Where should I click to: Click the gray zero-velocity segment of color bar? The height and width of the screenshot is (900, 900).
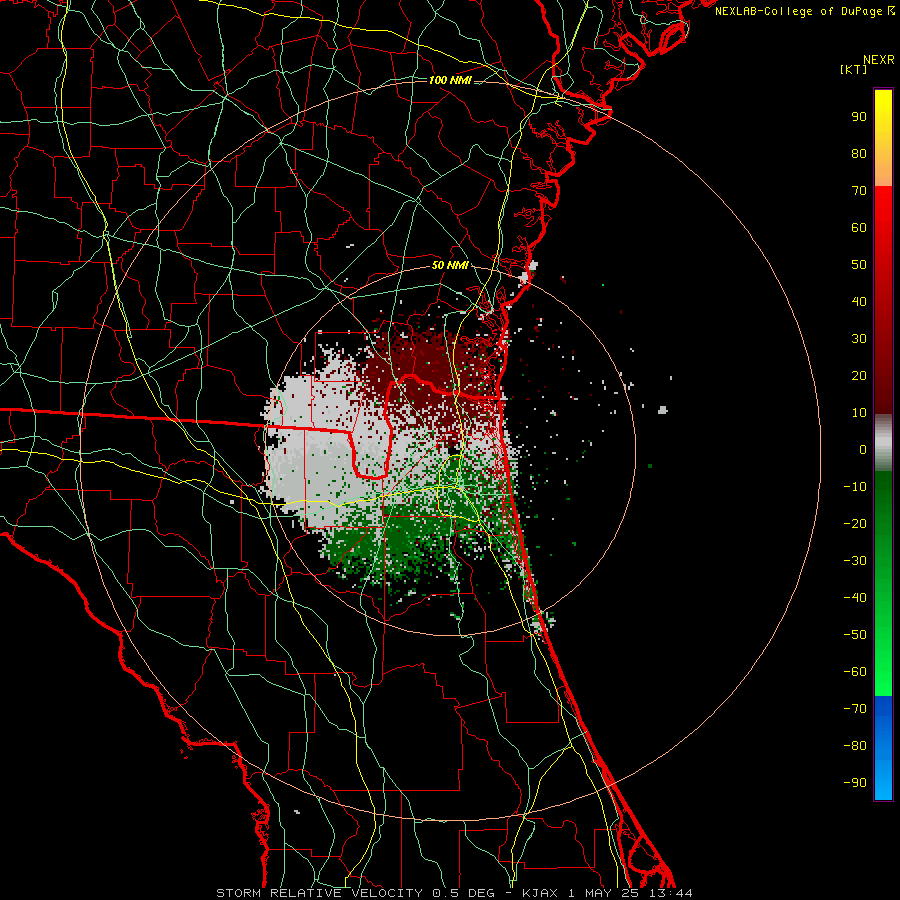tap(883, 443)
